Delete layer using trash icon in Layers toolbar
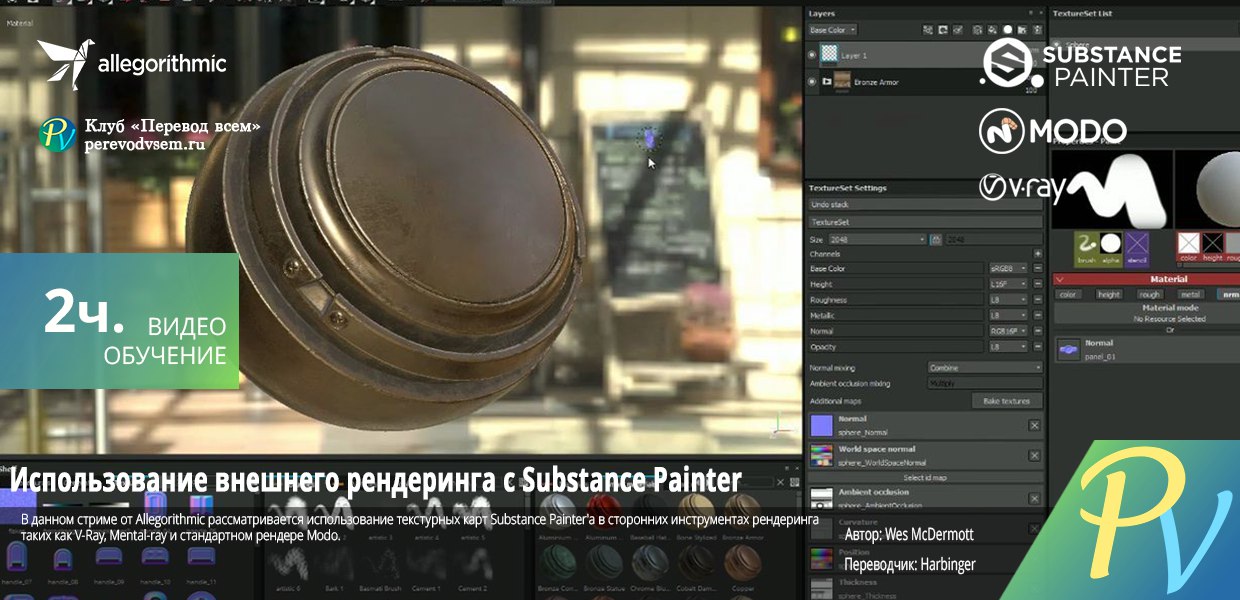1240x600 pixels. [x=1038, y=30]
